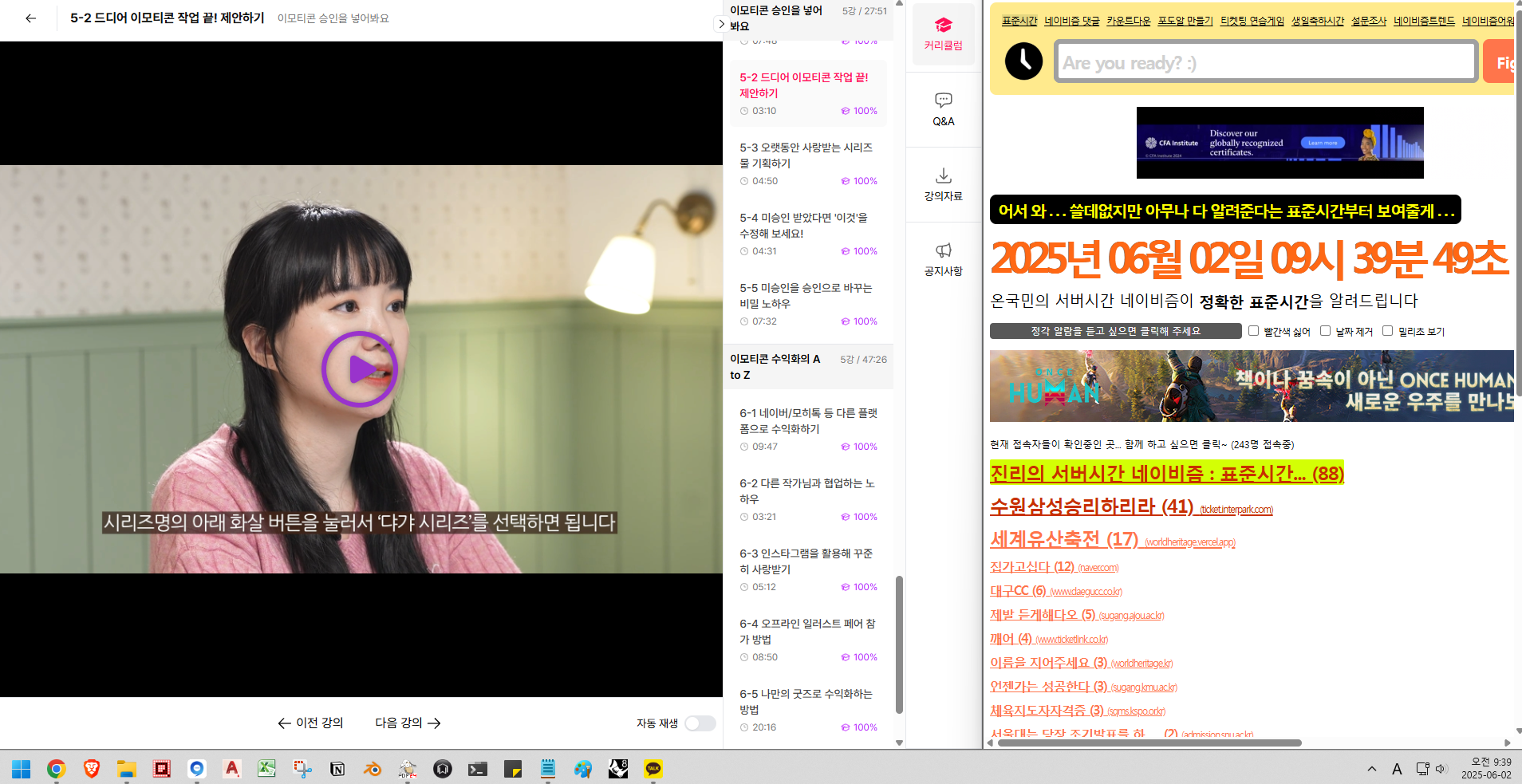Click the back arrow beside the lecture title
The height and width of the screenshot is (784, 1522).
(30, 18)
